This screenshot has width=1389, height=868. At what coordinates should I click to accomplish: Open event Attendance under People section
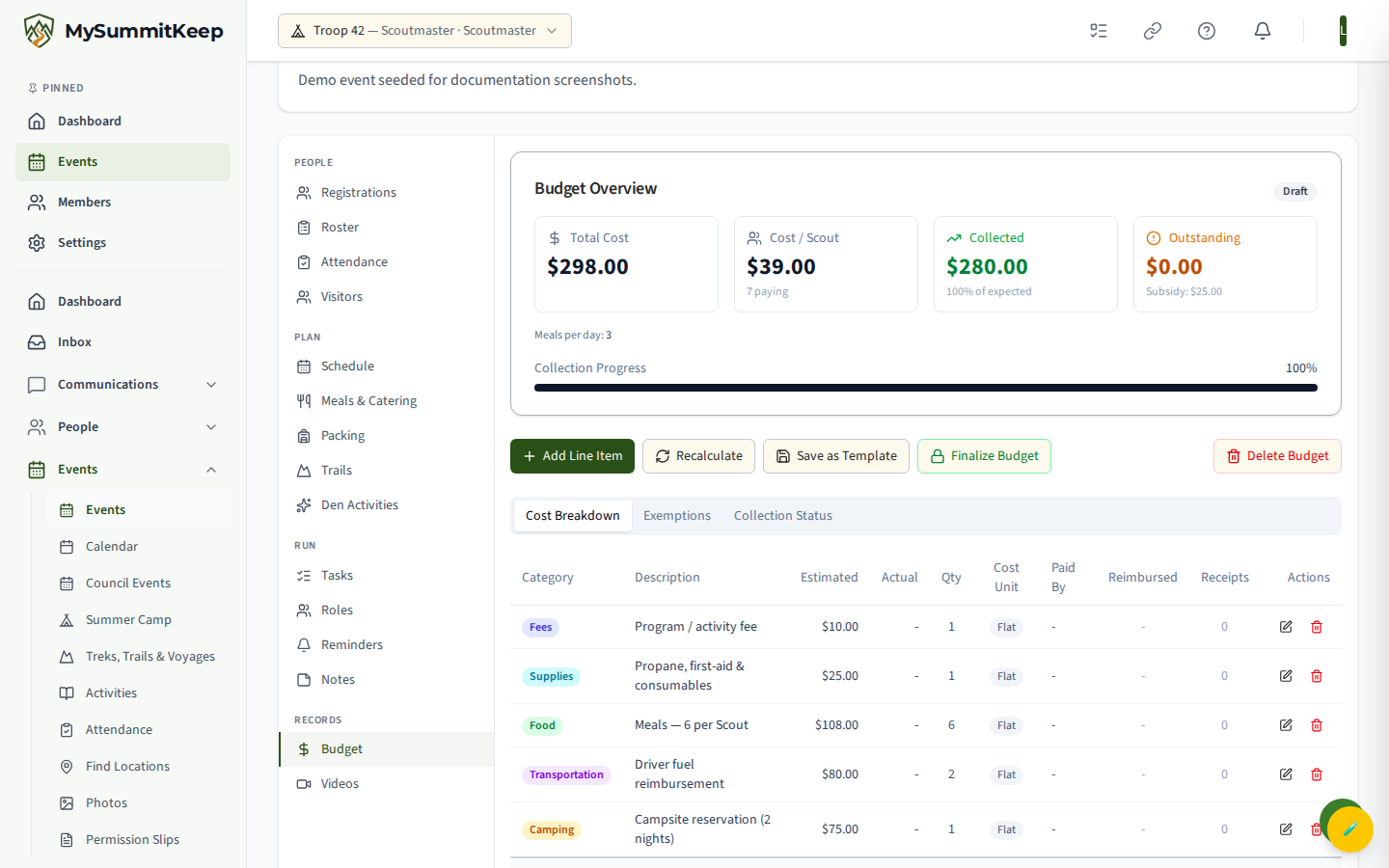(386, 262)
